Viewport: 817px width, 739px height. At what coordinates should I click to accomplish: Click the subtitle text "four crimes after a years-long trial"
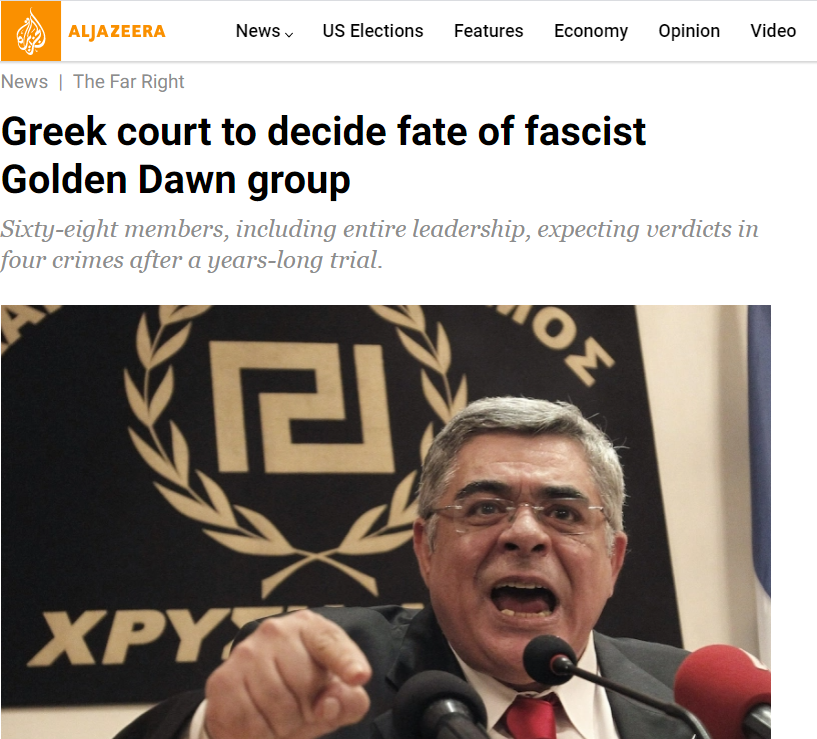(x=190, y=260)
